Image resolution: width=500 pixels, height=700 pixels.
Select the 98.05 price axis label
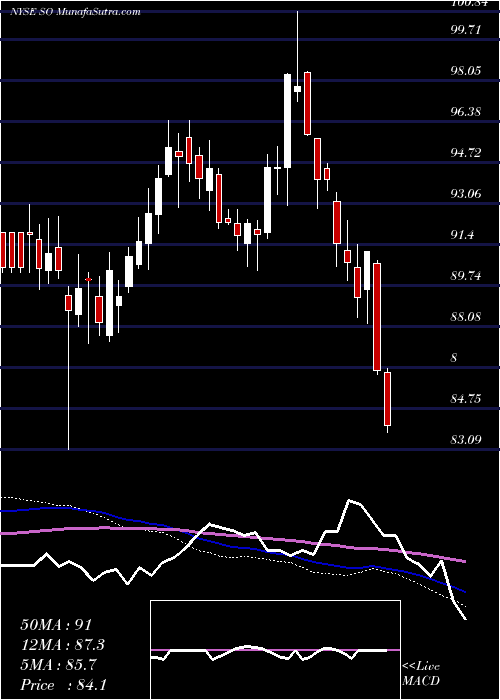click(x=467, y=71)
